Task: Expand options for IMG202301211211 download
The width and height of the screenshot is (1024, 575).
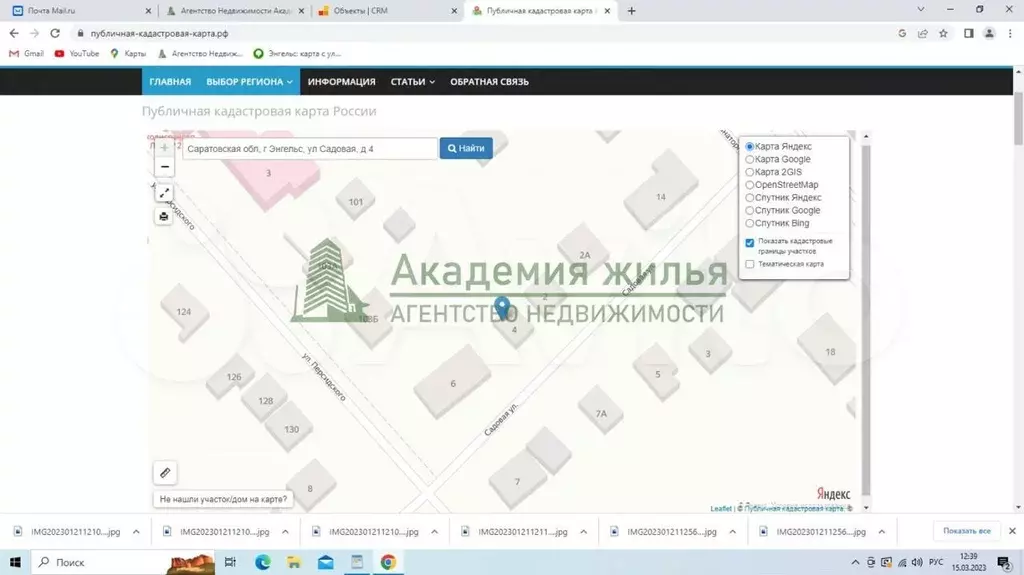Action: (583, 532)
